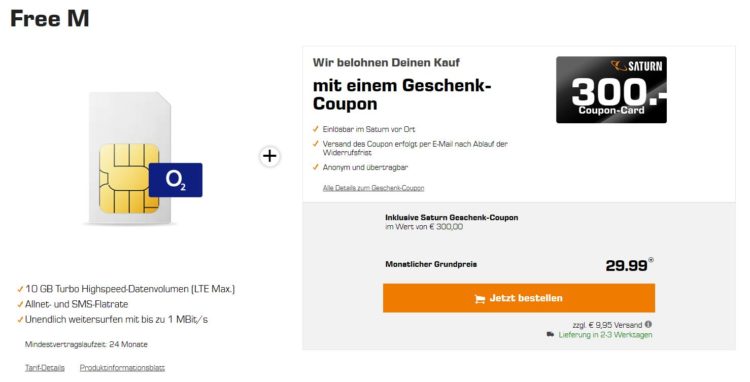Click the O2 blue logo badge
The image size is (750, 382).
(x=176, y=180)
